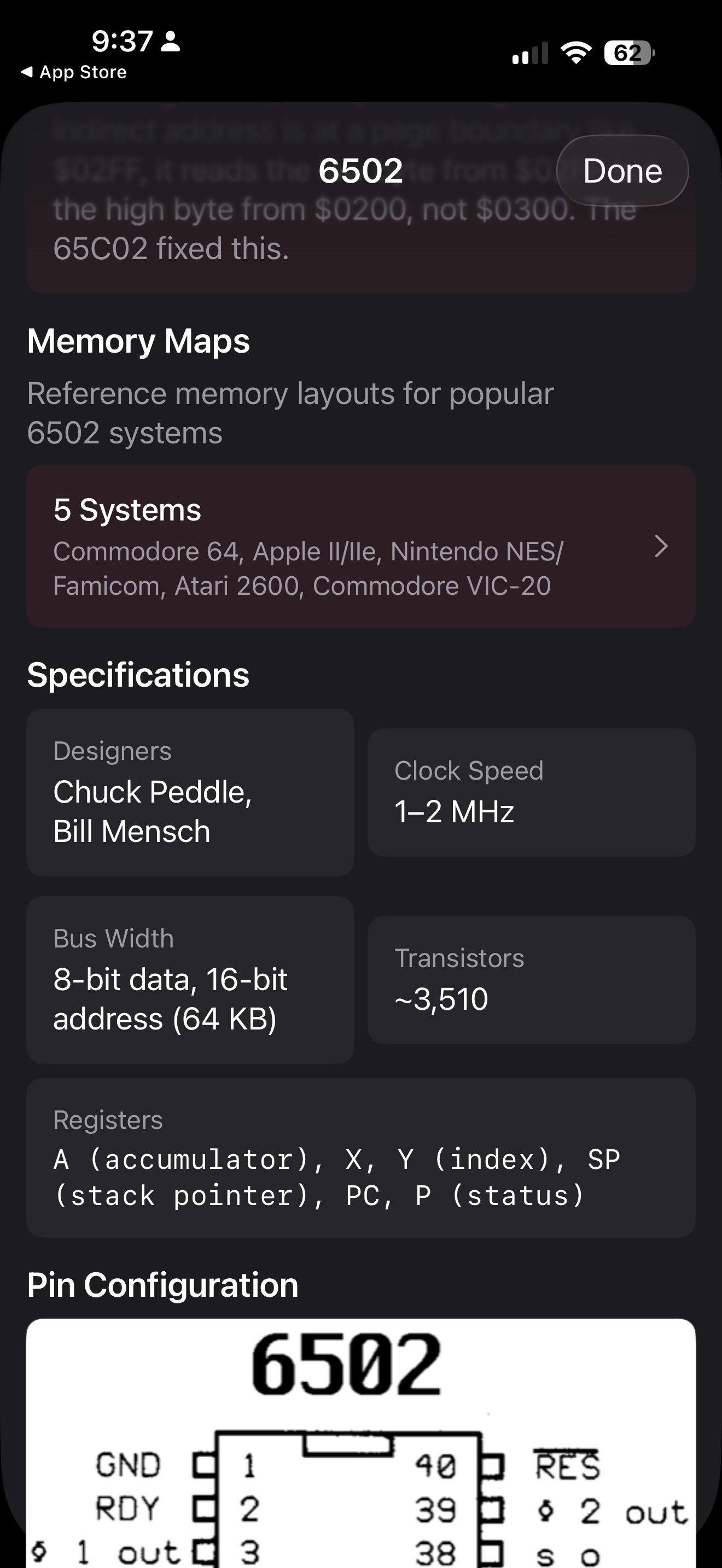Tap the cellular signal bars
Image resolution: width=722 pixels, height=1568 pixels.
[529, 54]
